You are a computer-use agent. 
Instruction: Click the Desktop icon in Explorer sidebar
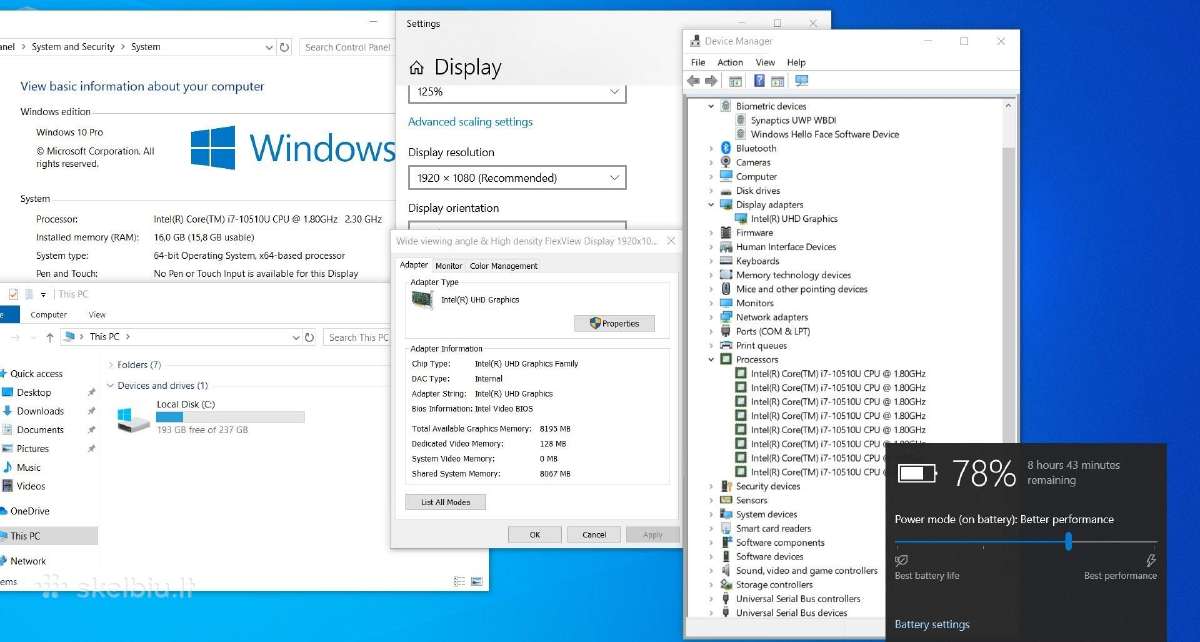(8, 392)
